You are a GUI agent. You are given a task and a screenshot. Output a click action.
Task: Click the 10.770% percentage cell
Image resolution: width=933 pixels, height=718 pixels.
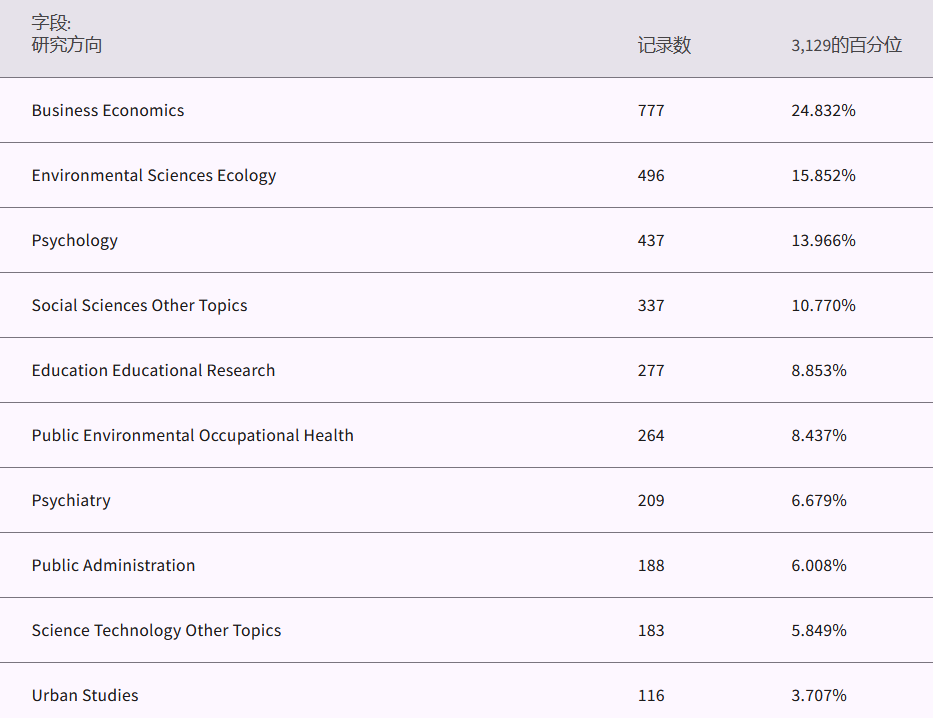[823, 305]
